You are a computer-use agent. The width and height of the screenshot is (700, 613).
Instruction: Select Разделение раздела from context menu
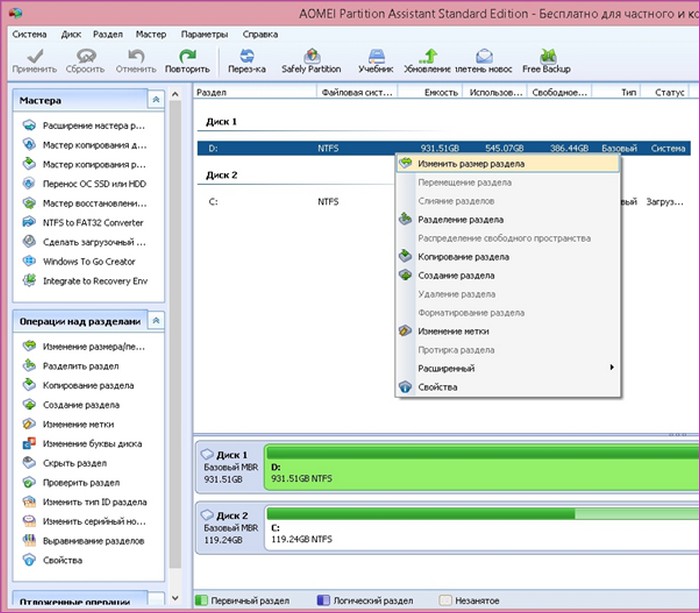click(460, 219)
